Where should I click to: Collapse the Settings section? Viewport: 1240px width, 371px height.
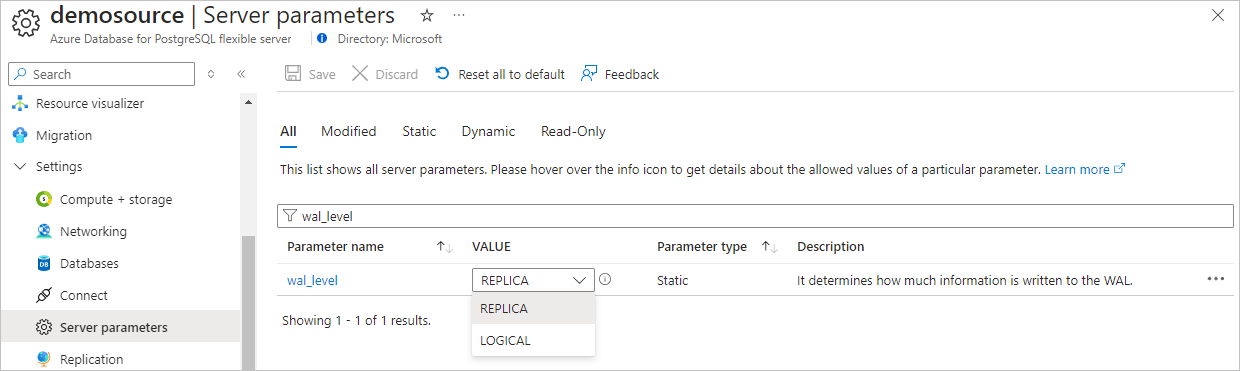20,166
